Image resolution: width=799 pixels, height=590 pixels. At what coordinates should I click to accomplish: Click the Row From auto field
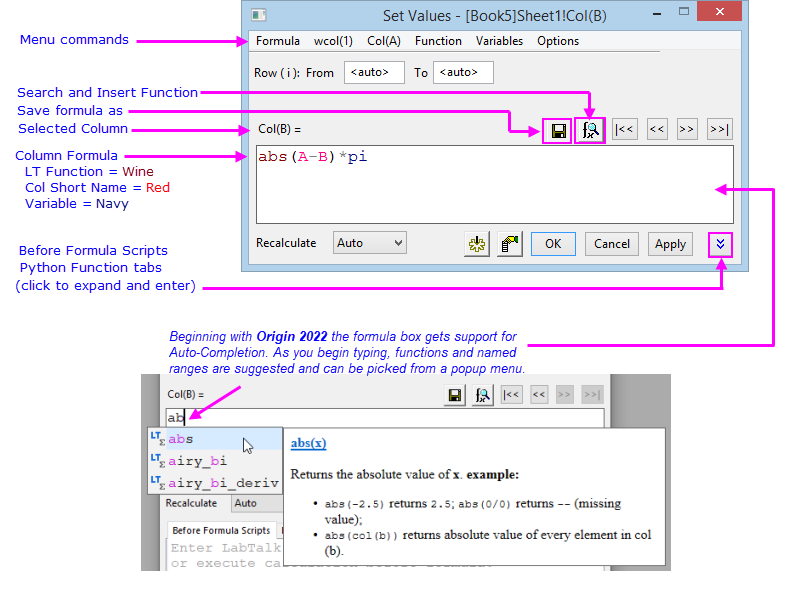(374, 72)
